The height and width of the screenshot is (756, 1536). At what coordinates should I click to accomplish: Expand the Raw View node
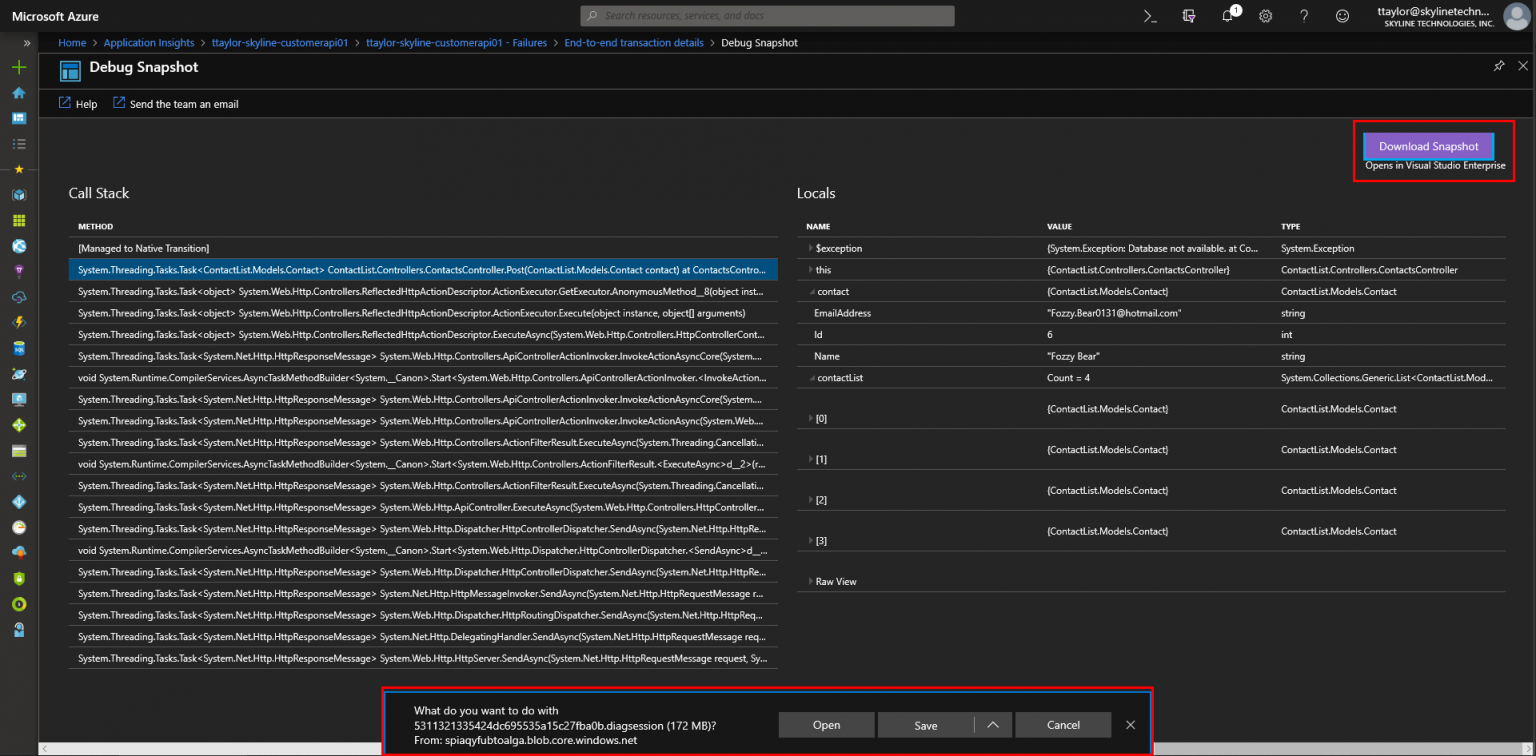tap(810, 581)
